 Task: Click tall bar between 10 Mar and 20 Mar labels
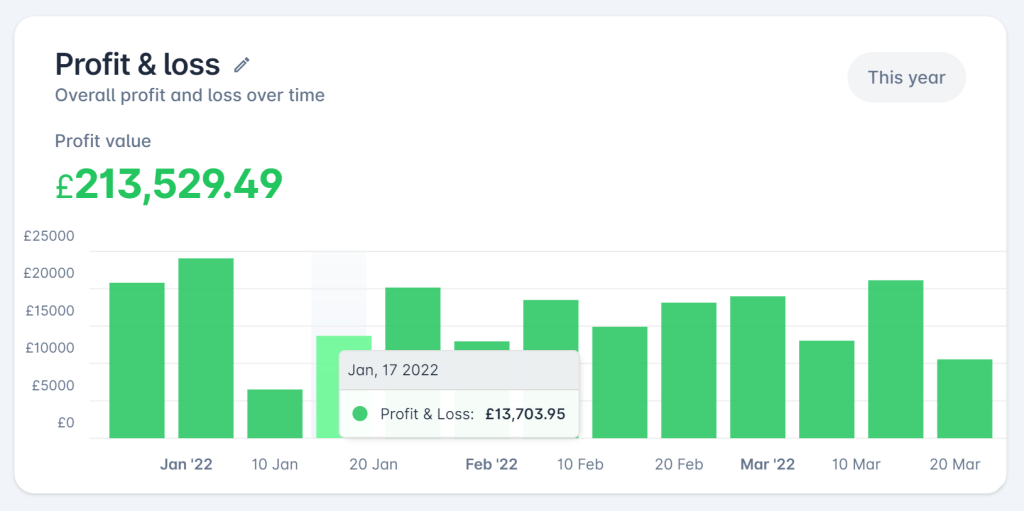coord(895,359)
